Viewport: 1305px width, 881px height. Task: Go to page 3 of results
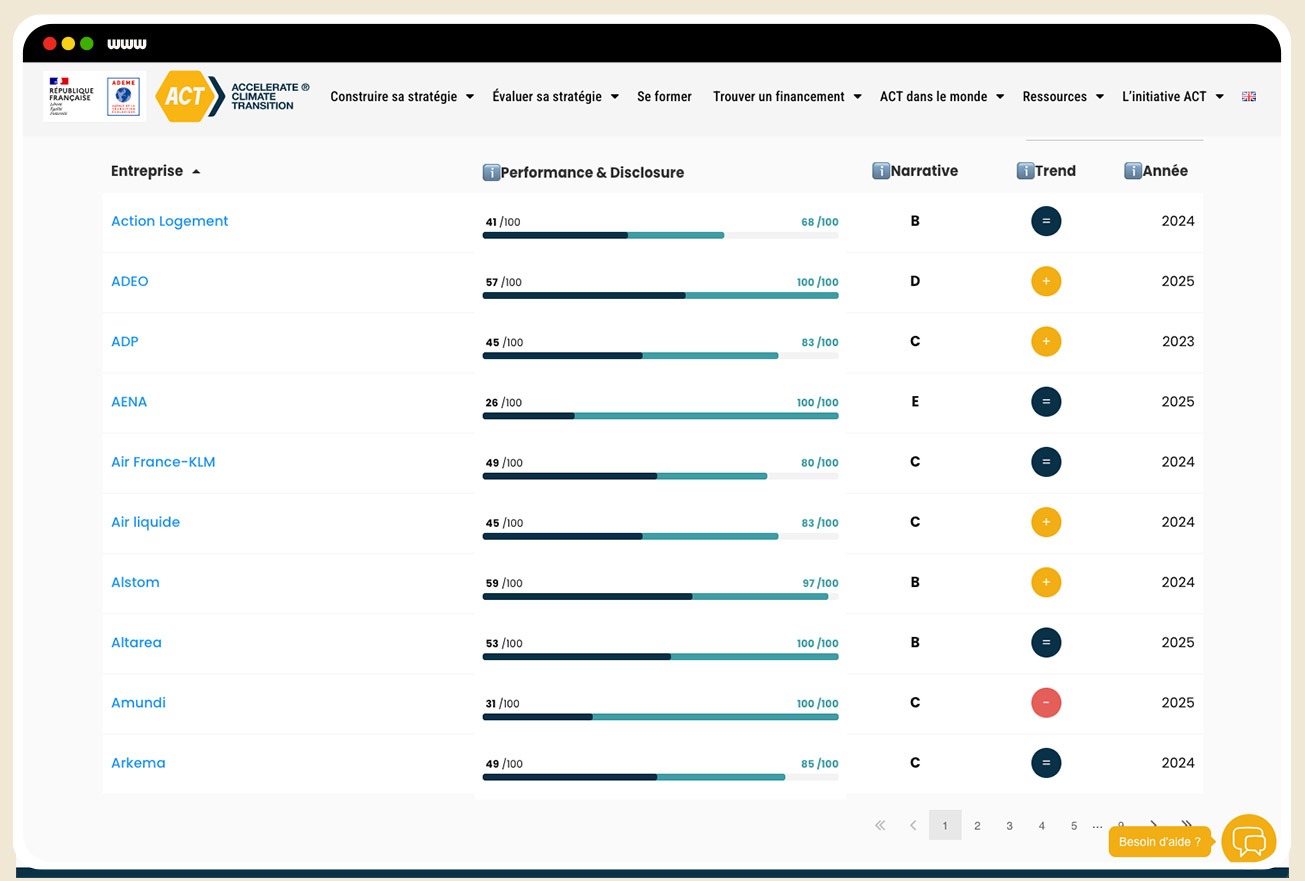pyautogui.click(x=1009, y=826)
